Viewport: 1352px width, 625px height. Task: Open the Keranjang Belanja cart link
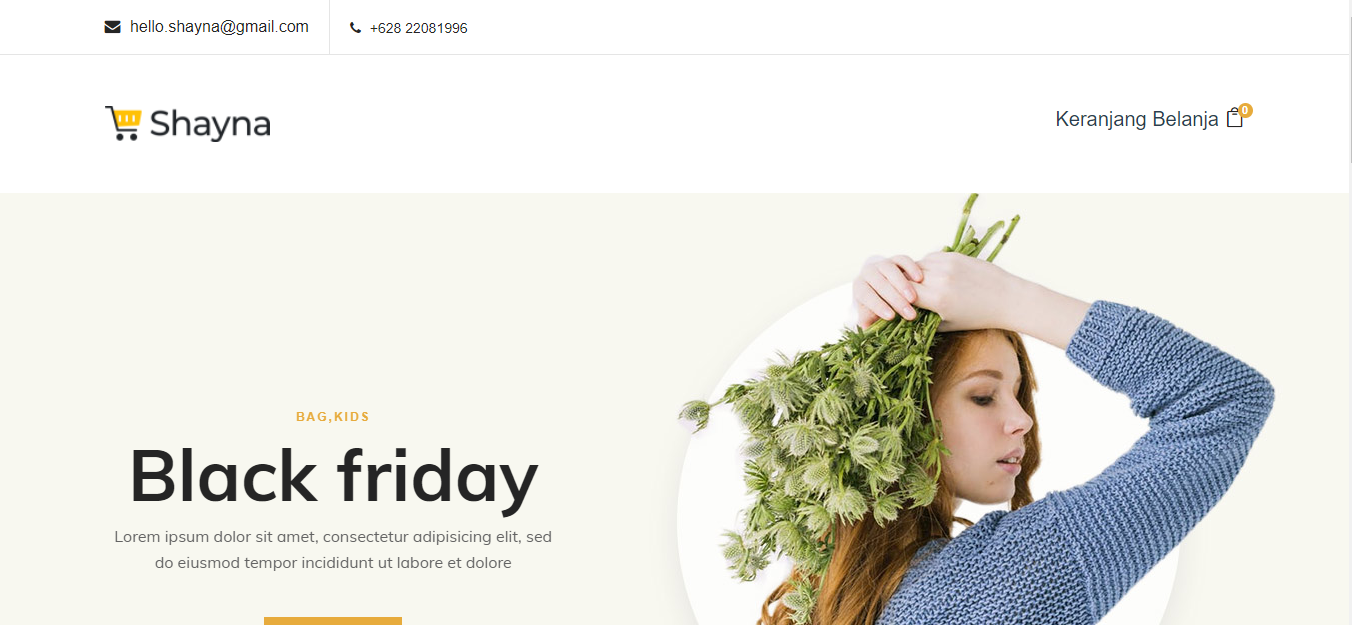pyautogui.click(x=1137, y=119)
